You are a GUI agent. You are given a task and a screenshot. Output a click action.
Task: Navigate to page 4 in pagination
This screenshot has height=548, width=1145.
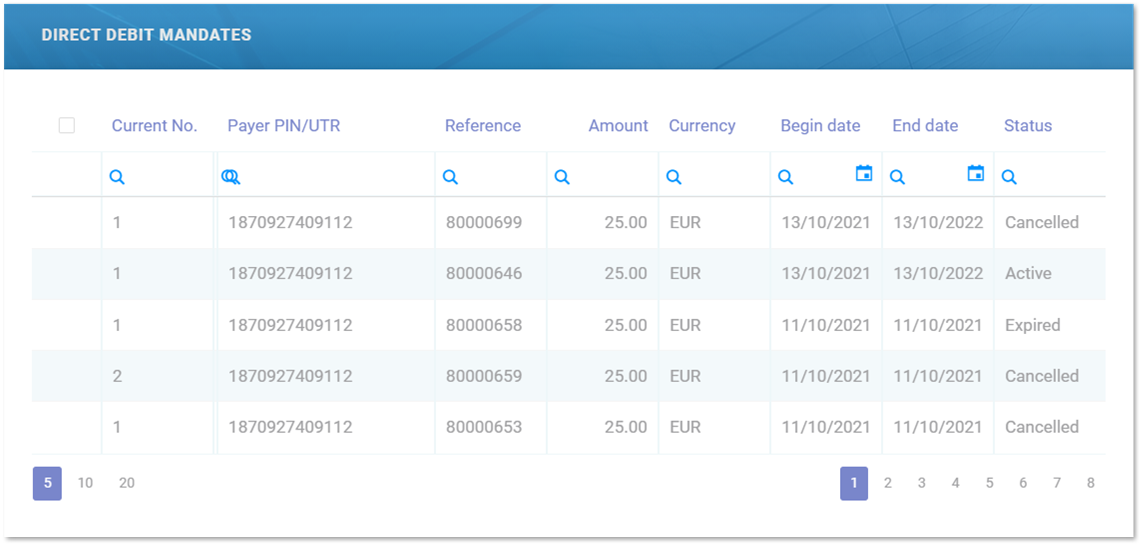[956, 483]
